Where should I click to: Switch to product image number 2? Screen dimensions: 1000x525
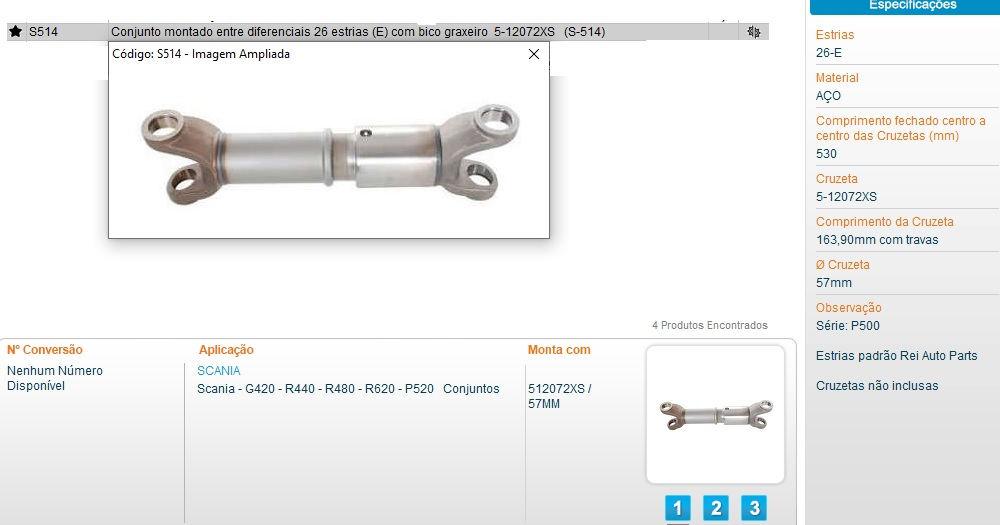[x=716, y=508]
